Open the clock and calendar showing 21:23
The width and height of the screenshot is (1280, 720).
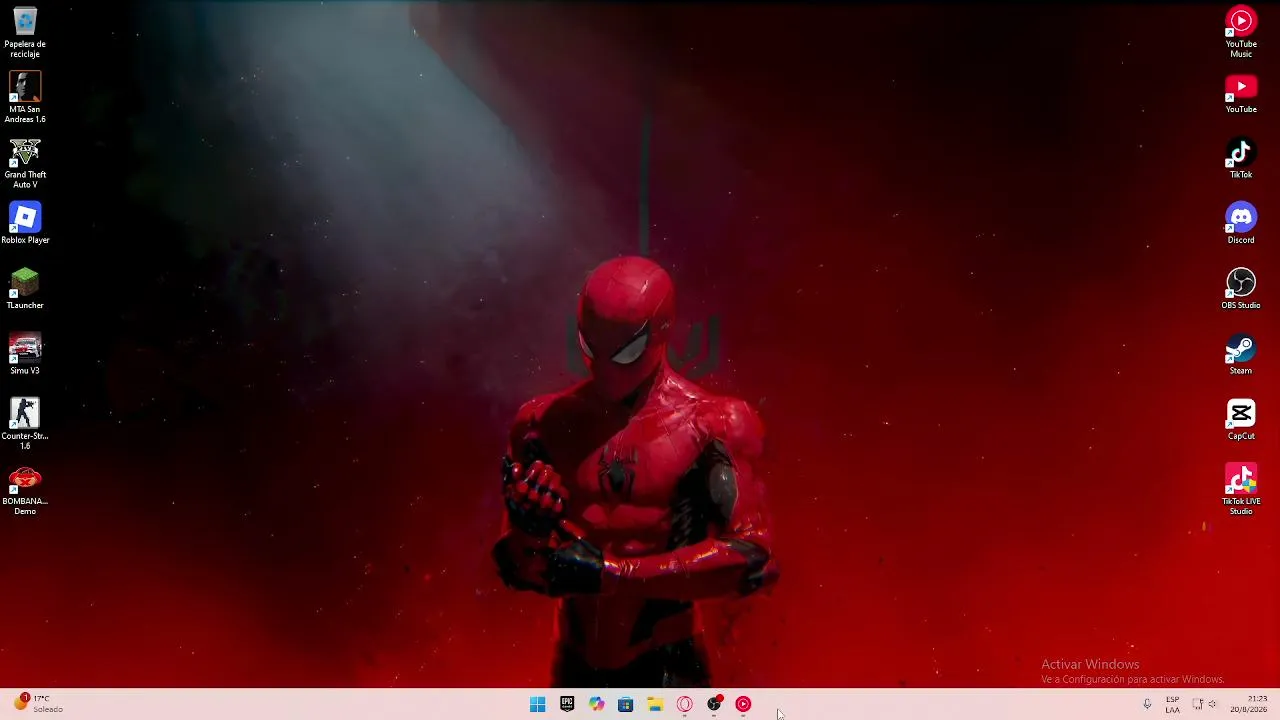click(1249, 704)
